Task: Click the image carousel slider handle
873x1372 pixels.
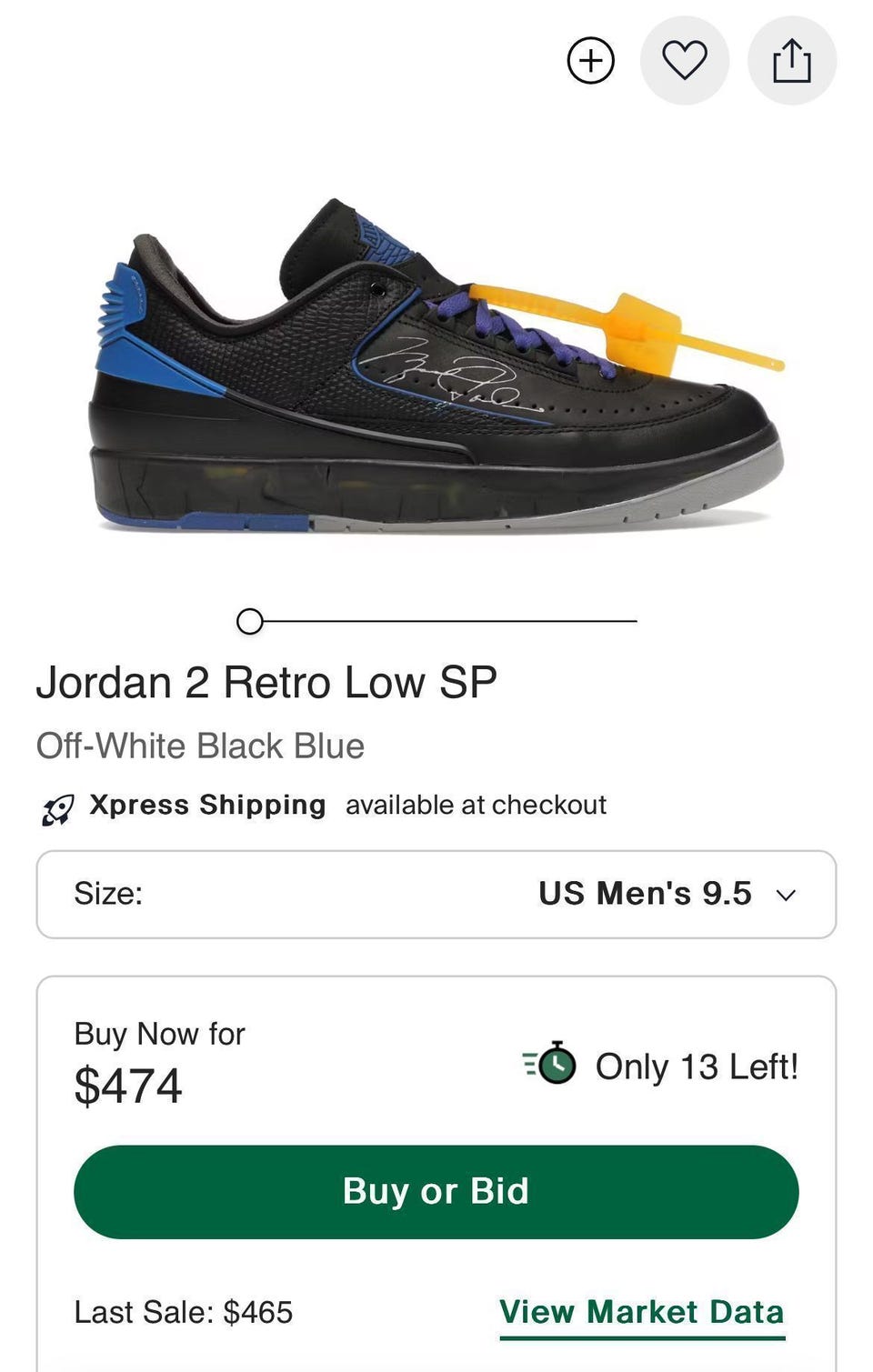Action: tap(249, 621)
